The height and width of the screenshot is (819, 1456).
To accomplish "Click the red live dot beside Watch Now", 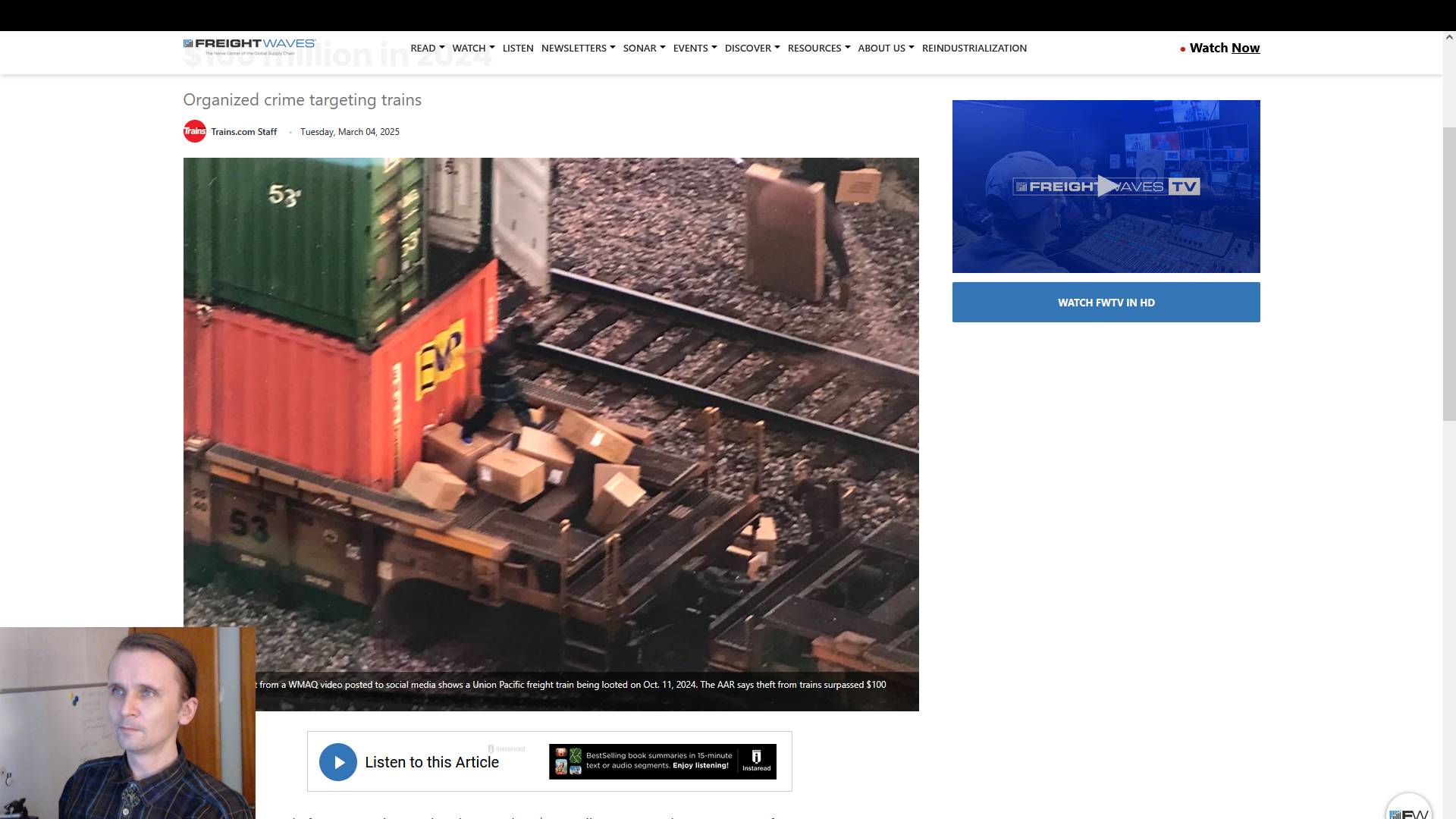I will [1182, 49].
